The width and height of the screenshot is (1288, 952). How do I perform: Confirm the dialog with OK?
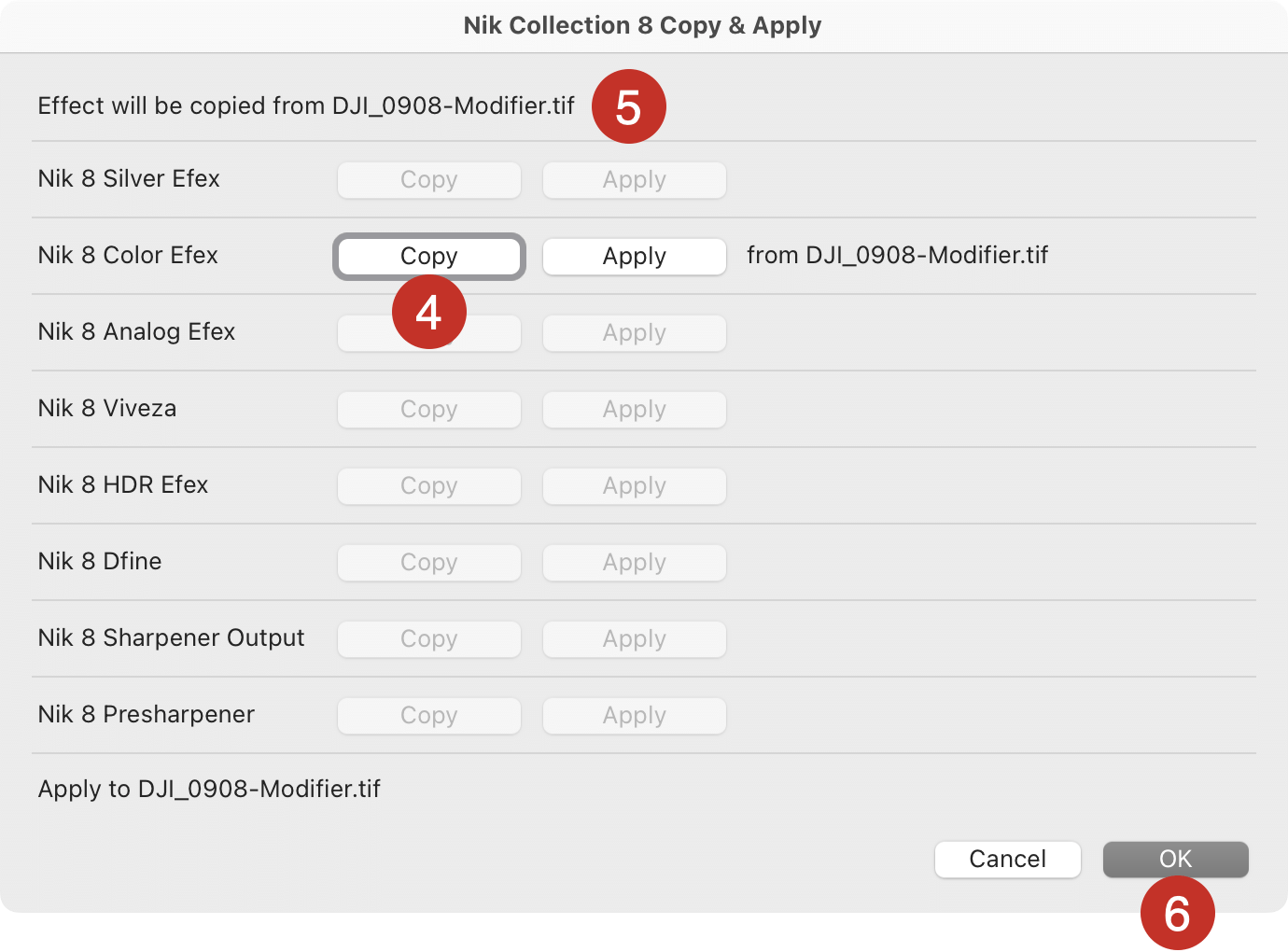[x=1176, y=860]
